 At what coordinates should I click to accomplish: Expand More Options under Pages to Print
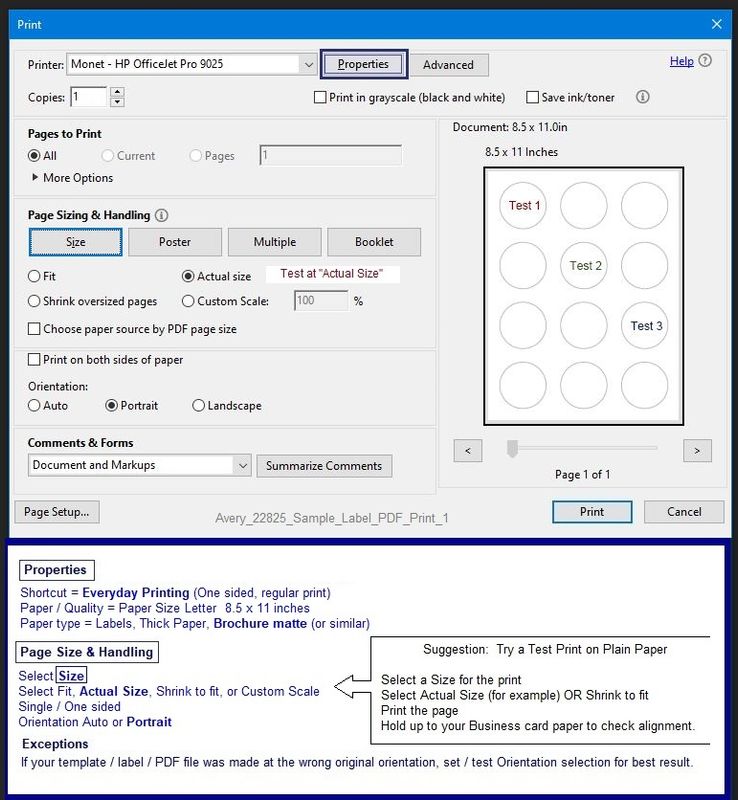(72, 178)
